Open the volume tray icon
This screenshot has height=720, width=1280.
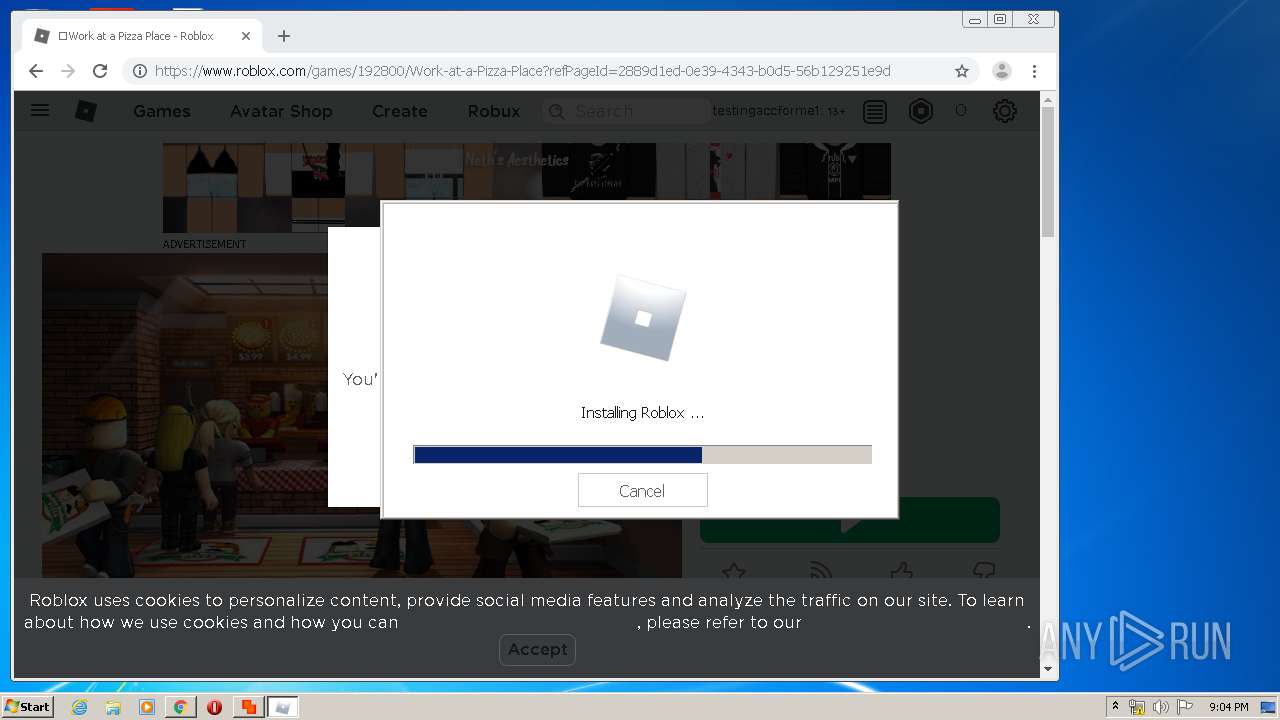click(1161, 707)
